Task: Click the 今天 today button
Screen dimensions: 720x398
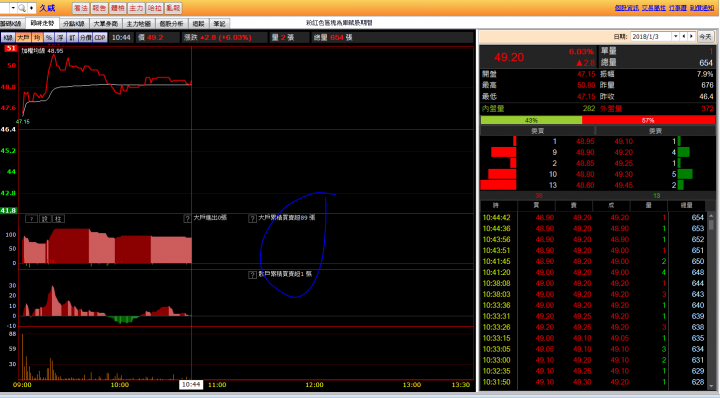Action: (x=705, y=37)
